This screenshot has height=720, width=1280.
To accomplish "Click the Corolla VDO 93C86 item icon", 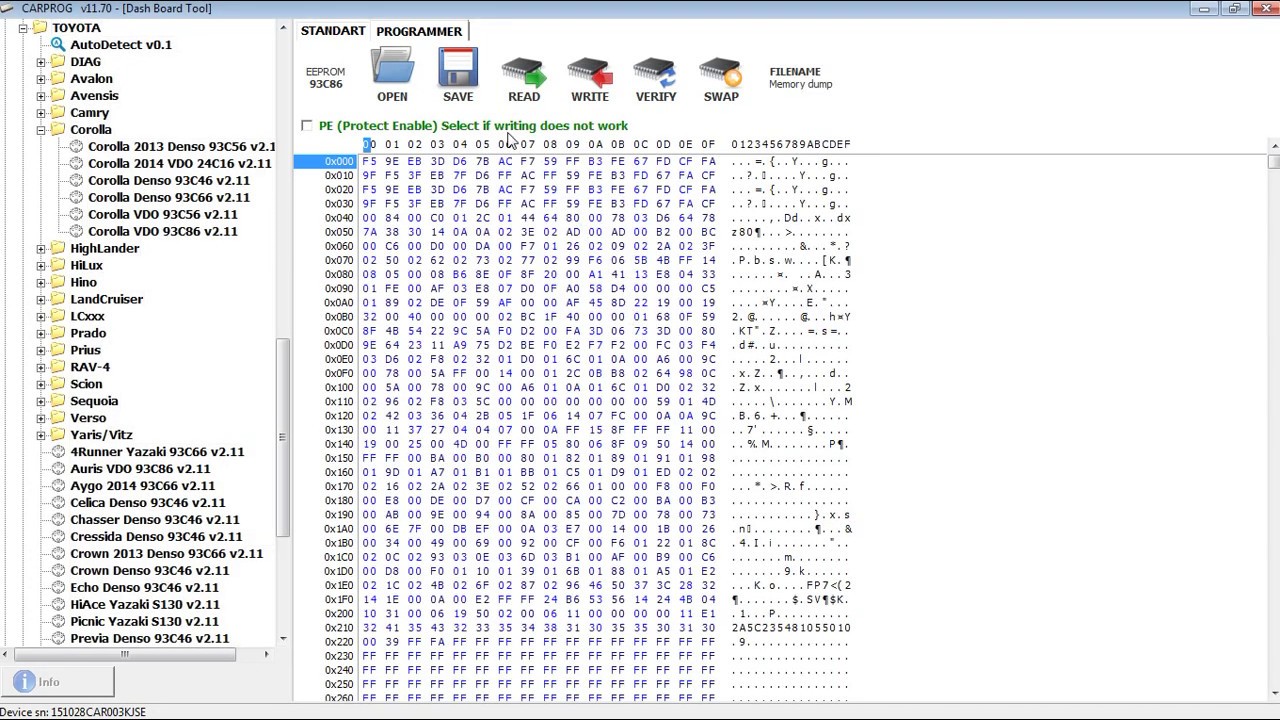I will click(77, 231).
